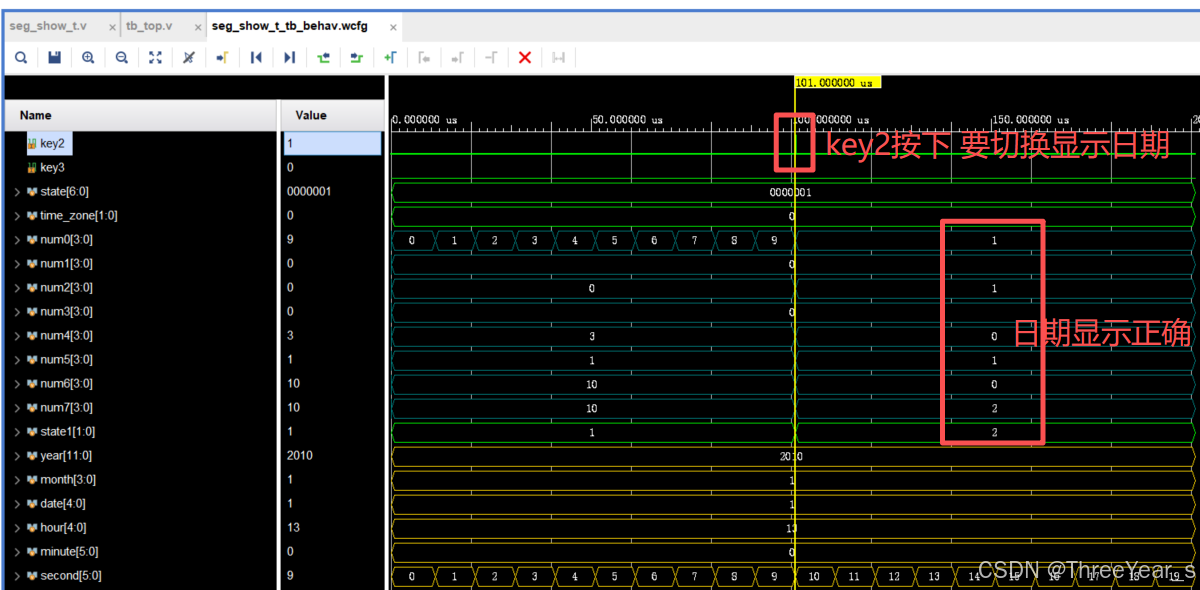
Task: Click the value 3 of num4[3:0]
Action: (290, 335)
